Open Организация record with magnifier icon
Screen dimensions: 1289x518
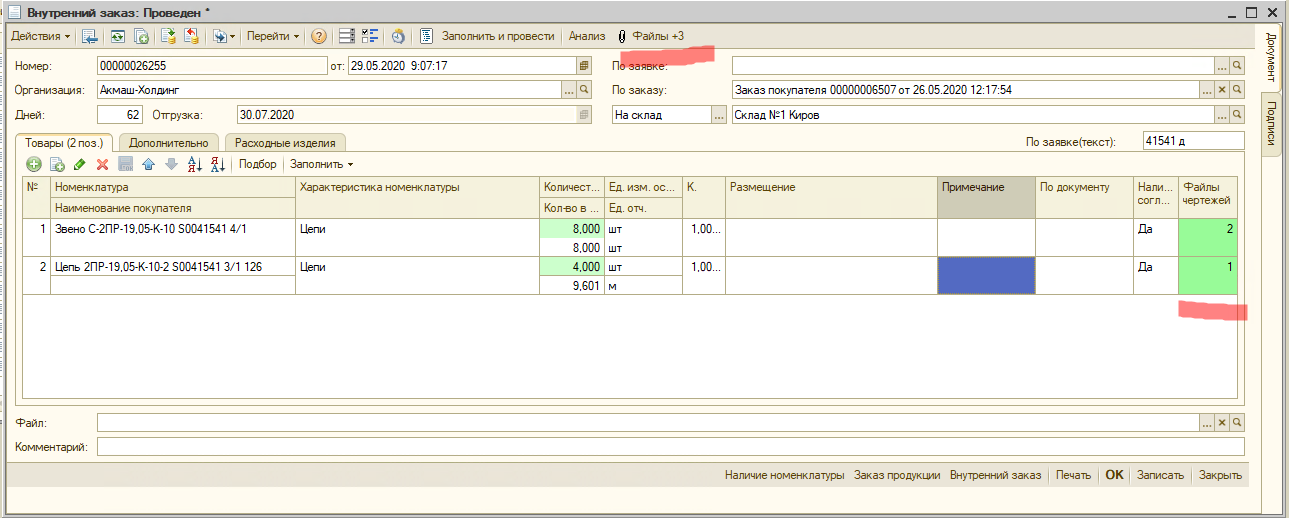(x=584, y=90)
